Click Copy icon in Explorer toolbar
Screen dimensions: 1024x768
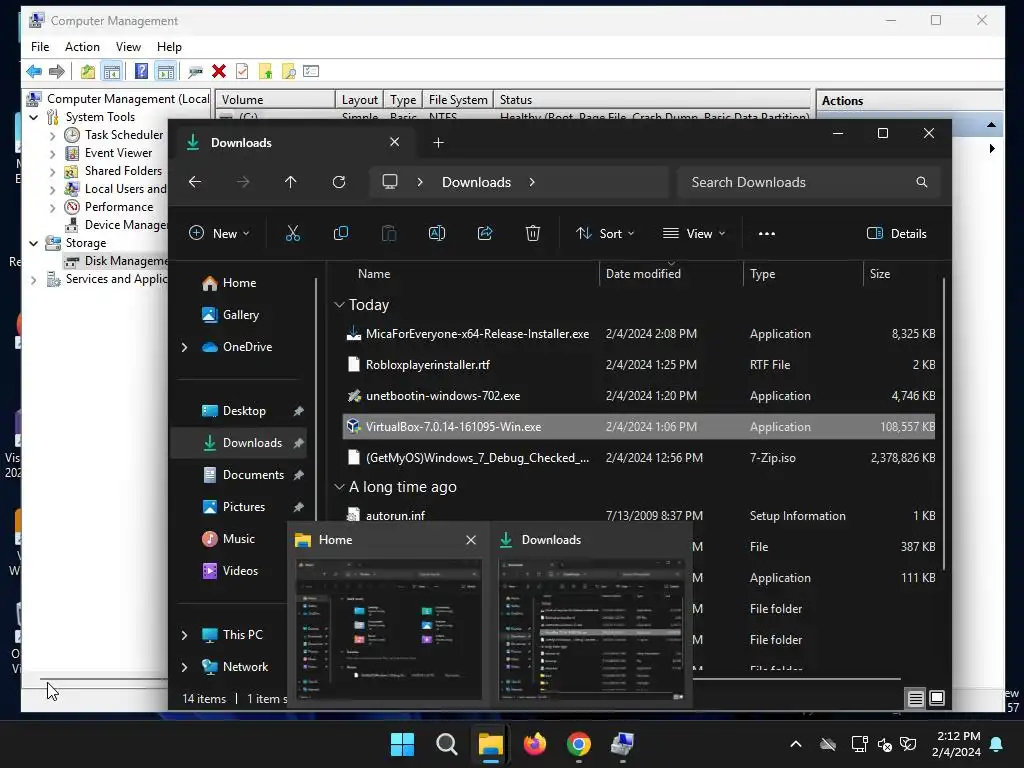pyautogui.click(x=341, y=233)
